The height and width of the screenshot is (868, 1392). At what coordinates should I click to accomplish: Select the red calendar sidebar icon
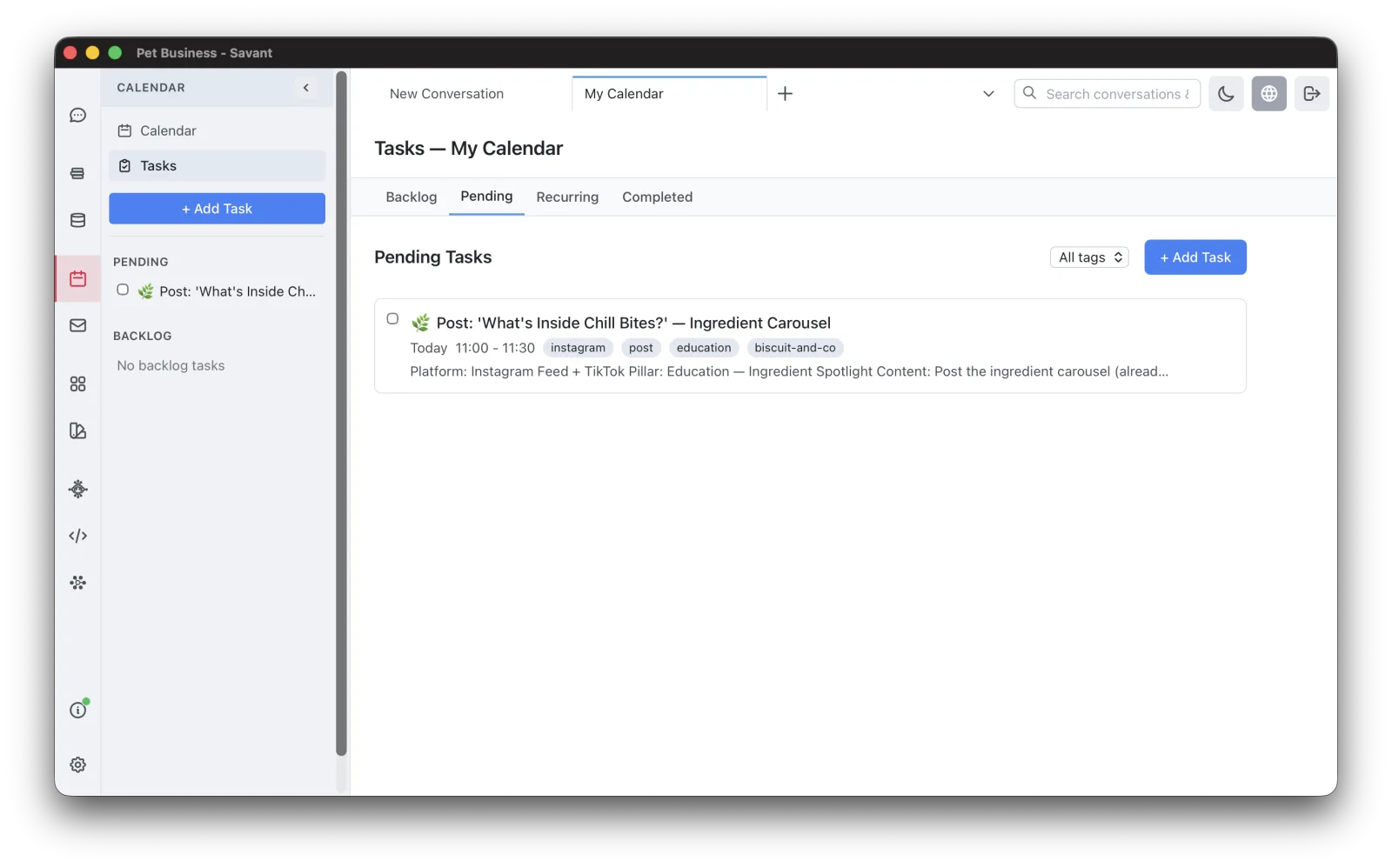click(x=78, y=278)
